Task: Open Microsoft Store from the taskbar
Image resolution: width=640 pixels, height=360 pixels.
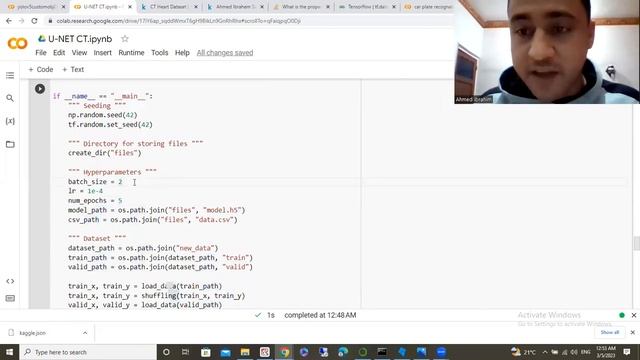Action: click(x=206, y=352)
